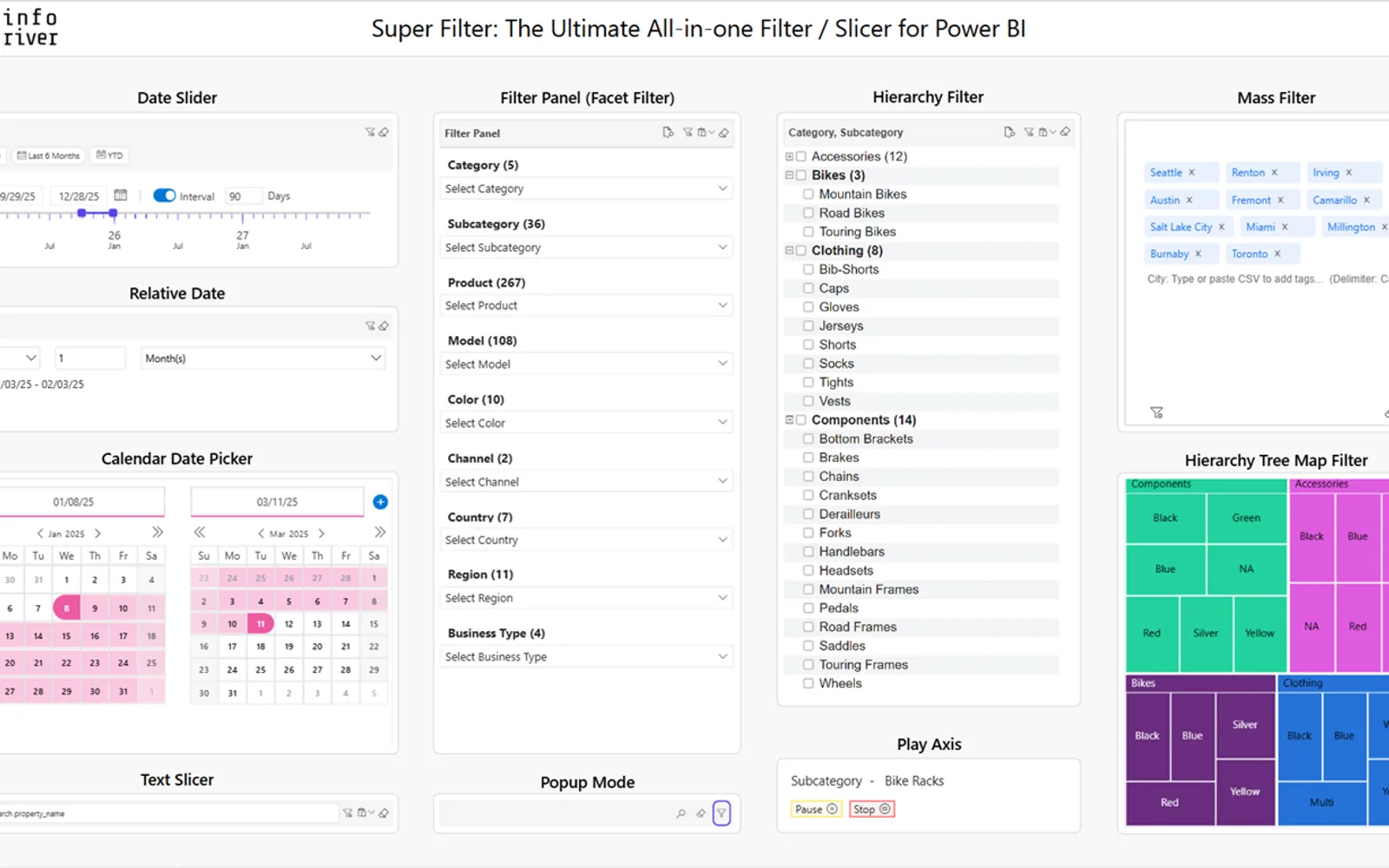Select date 12 in Mar 2025 calendar
Screen dimensions: 1389x868
pyautogui.click(x=289, y=623)
